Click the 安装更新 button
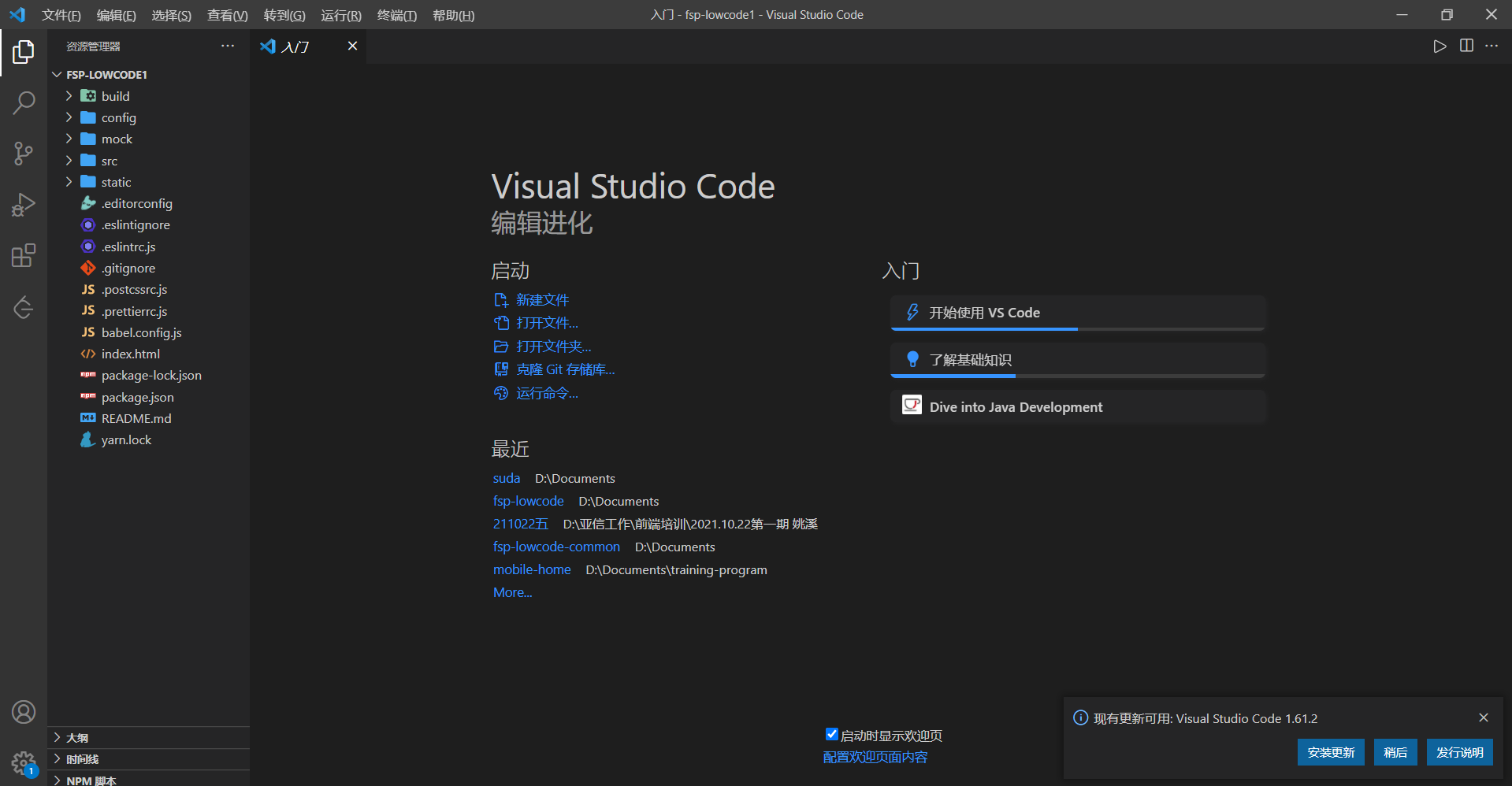The image size is (1512, 786). pos(1331,752)
